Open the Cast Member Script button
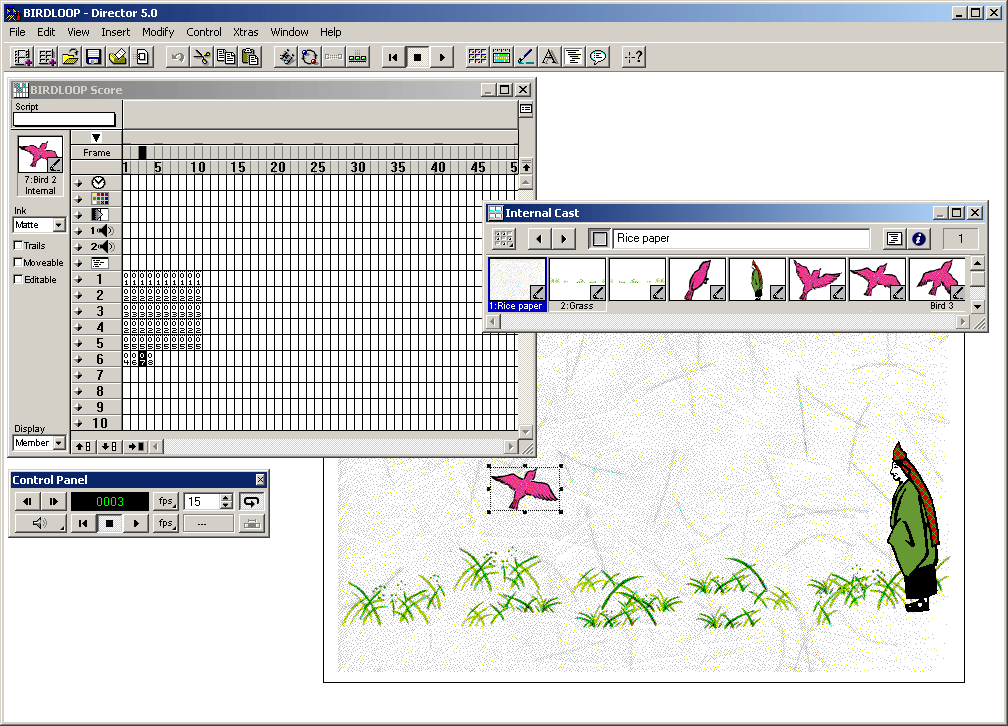The height and width of the screenshot is (726, 1008). 894,239
